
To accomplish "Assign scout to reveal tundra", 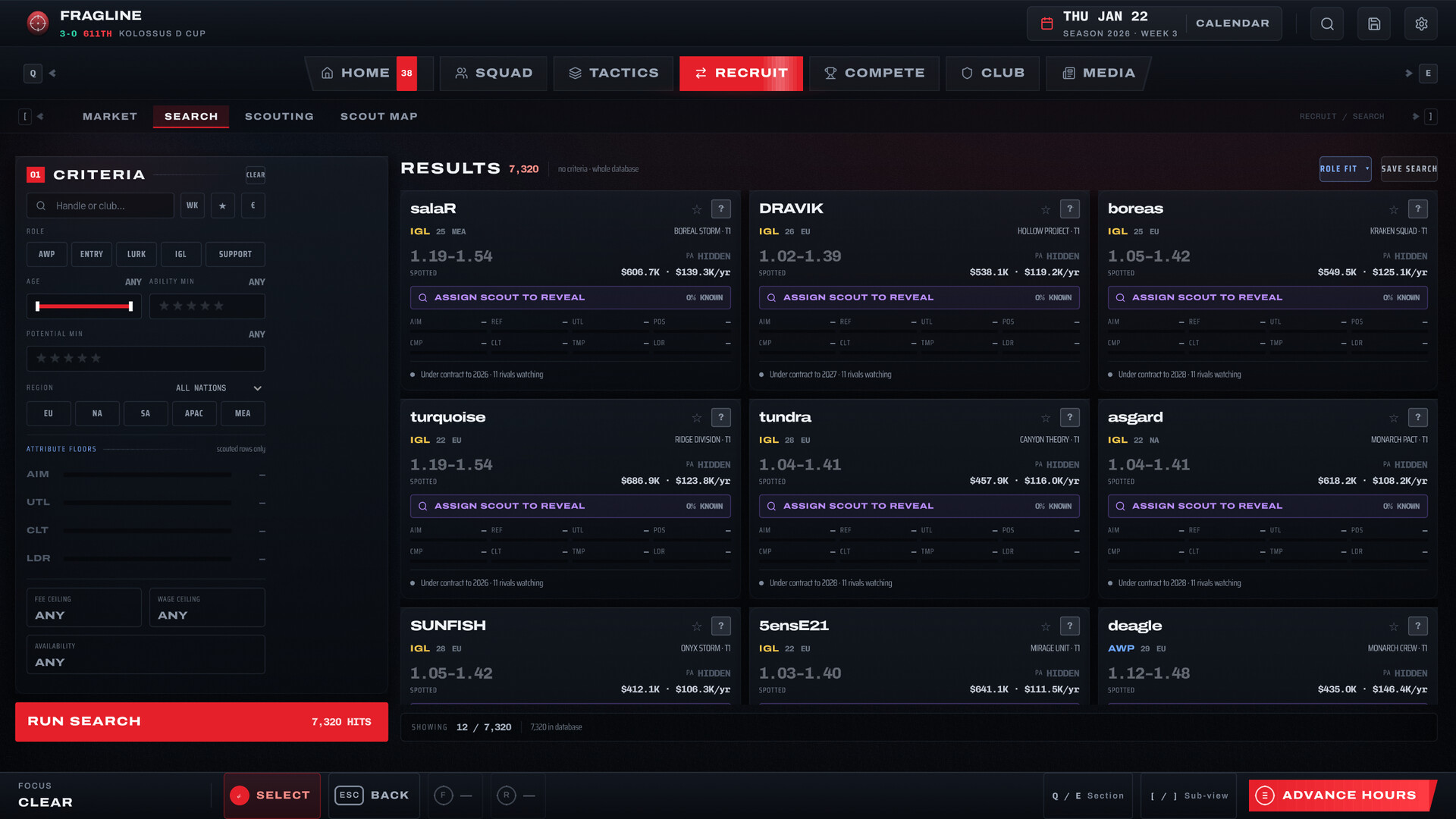I will pos(919,506).
